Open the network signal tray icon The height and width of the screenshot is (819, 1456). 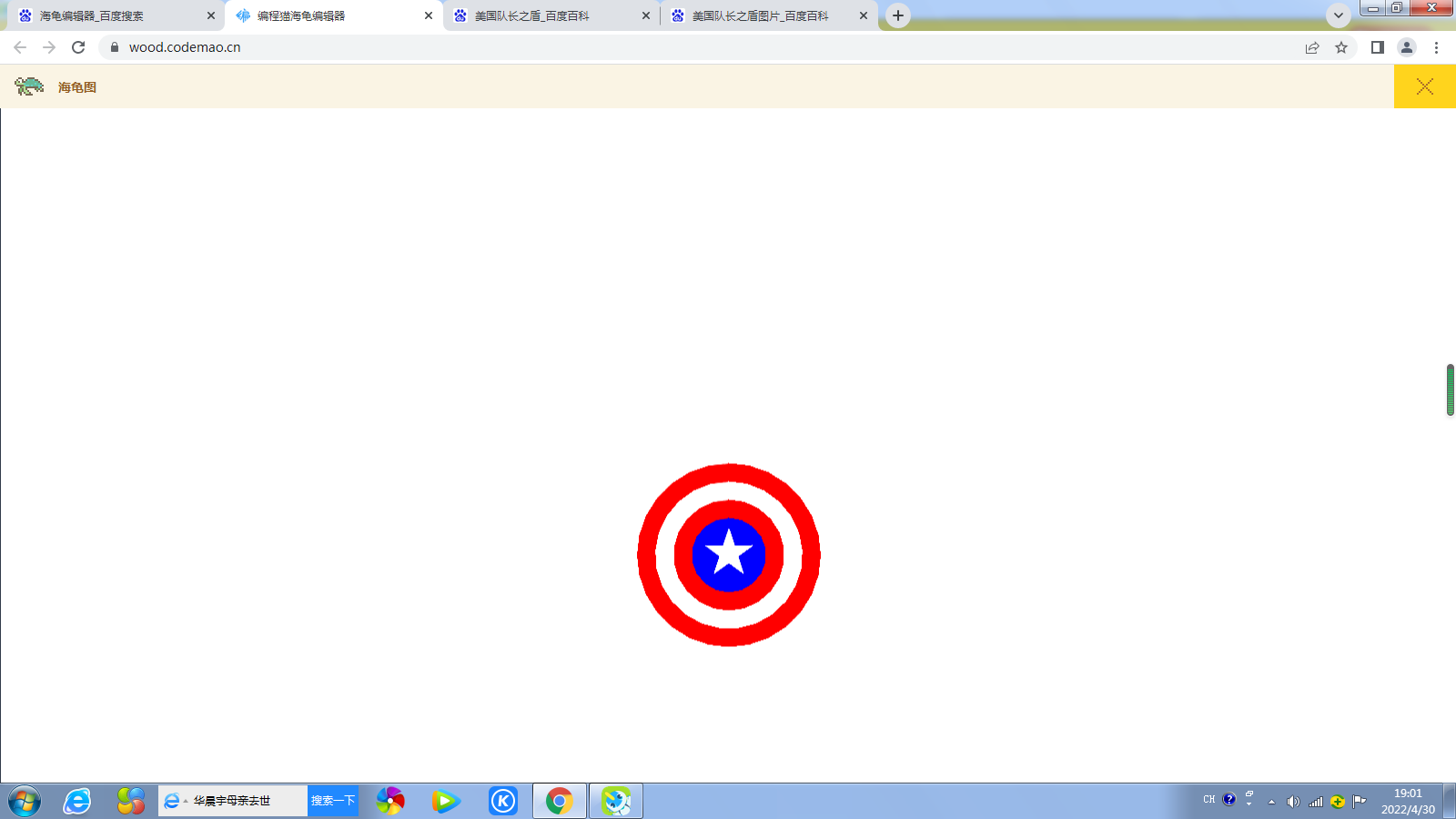click(1316, 802)
